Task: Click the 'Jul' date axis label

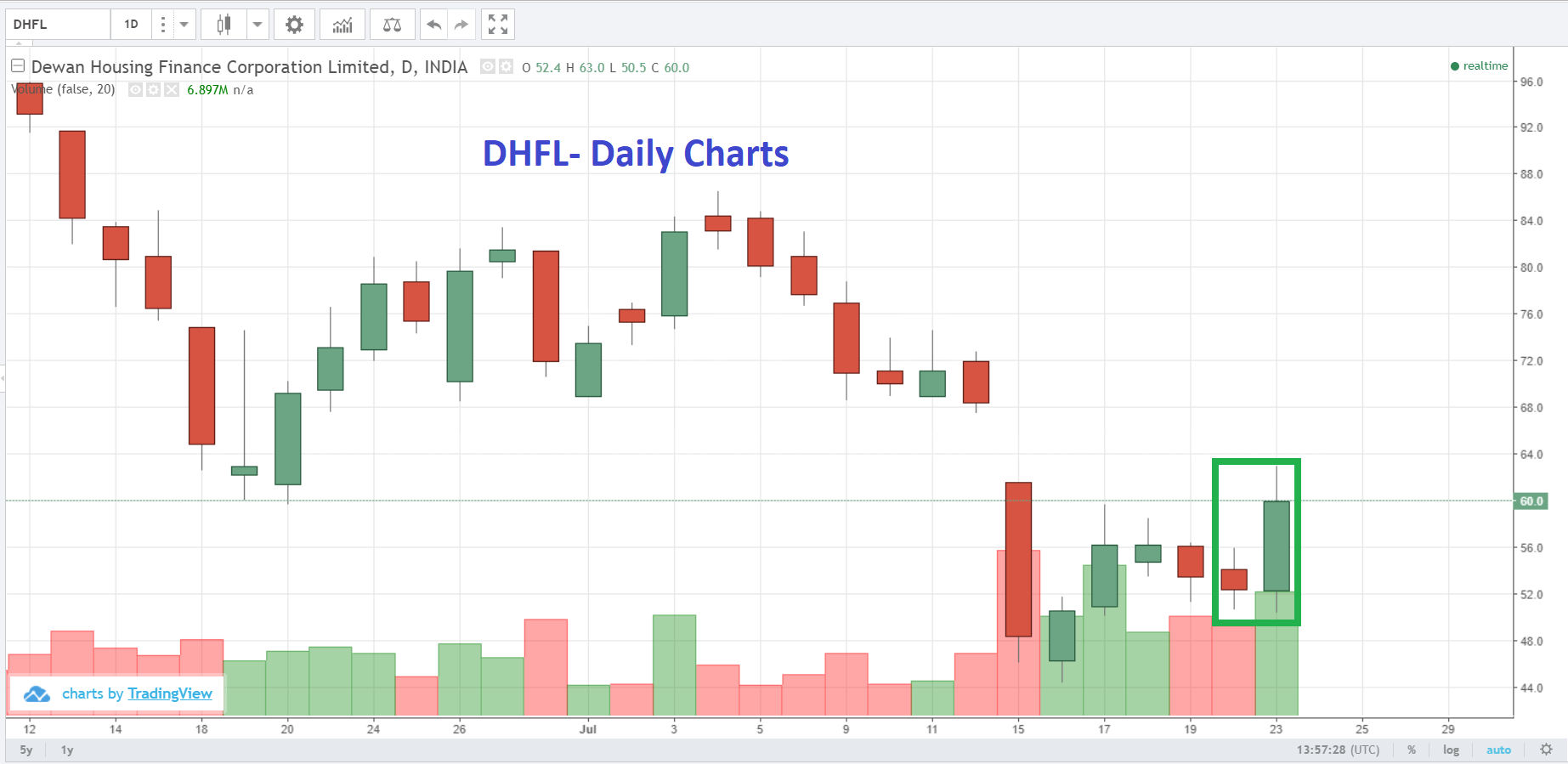Action: coord(587,729)
